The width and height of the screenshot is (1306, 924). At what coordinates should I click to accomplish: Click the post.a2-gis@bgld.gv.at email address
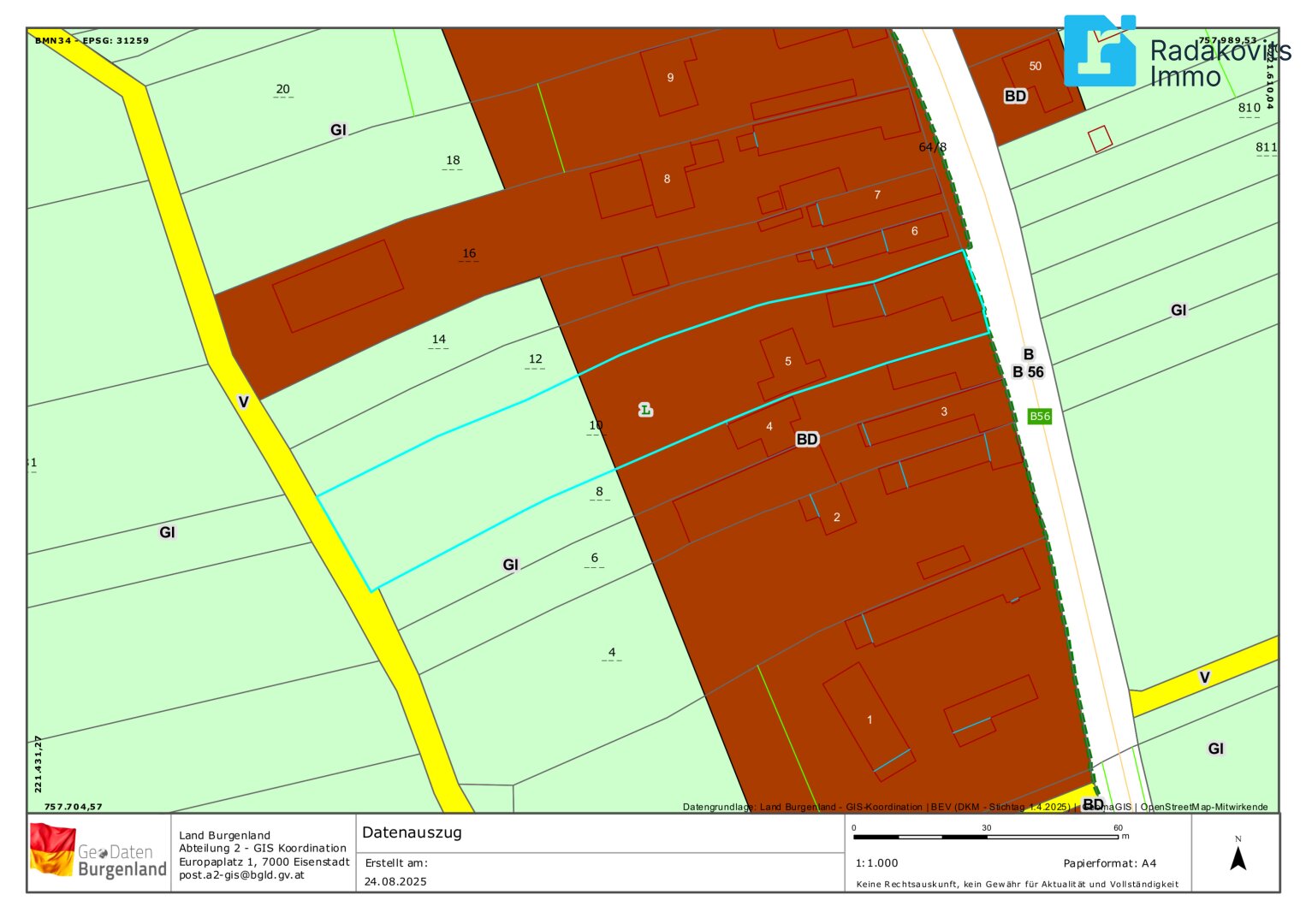pos(241,875)
